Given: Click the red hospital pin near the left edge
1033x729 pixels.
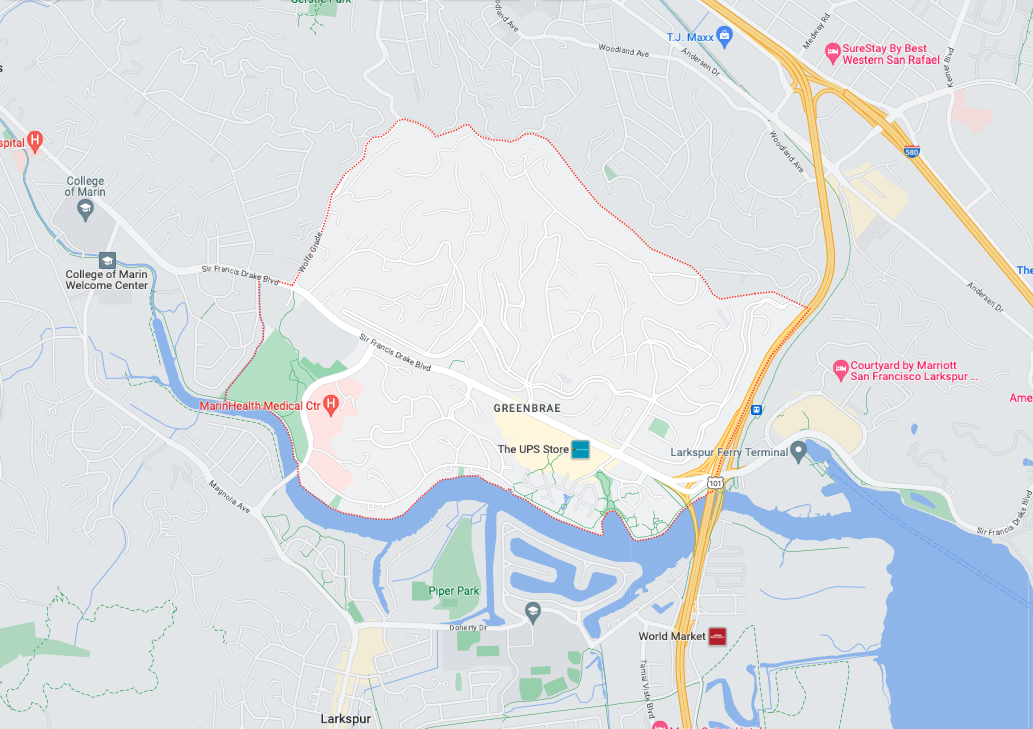Looking at the screenshot, I should point(35,142).
